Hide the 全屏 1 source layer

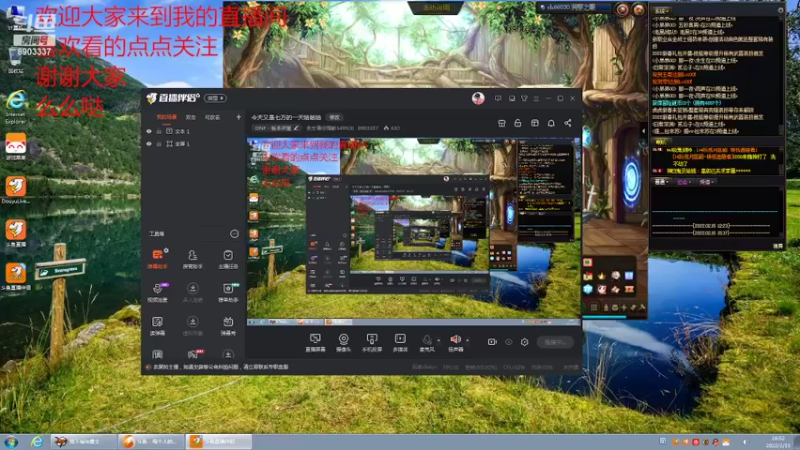tap(149, 144)
